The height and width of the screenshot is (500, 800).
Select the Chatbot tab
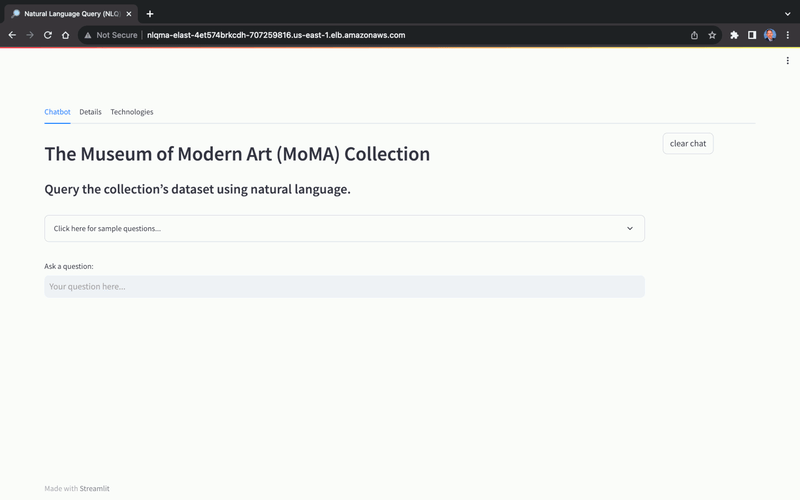(57, 112)
